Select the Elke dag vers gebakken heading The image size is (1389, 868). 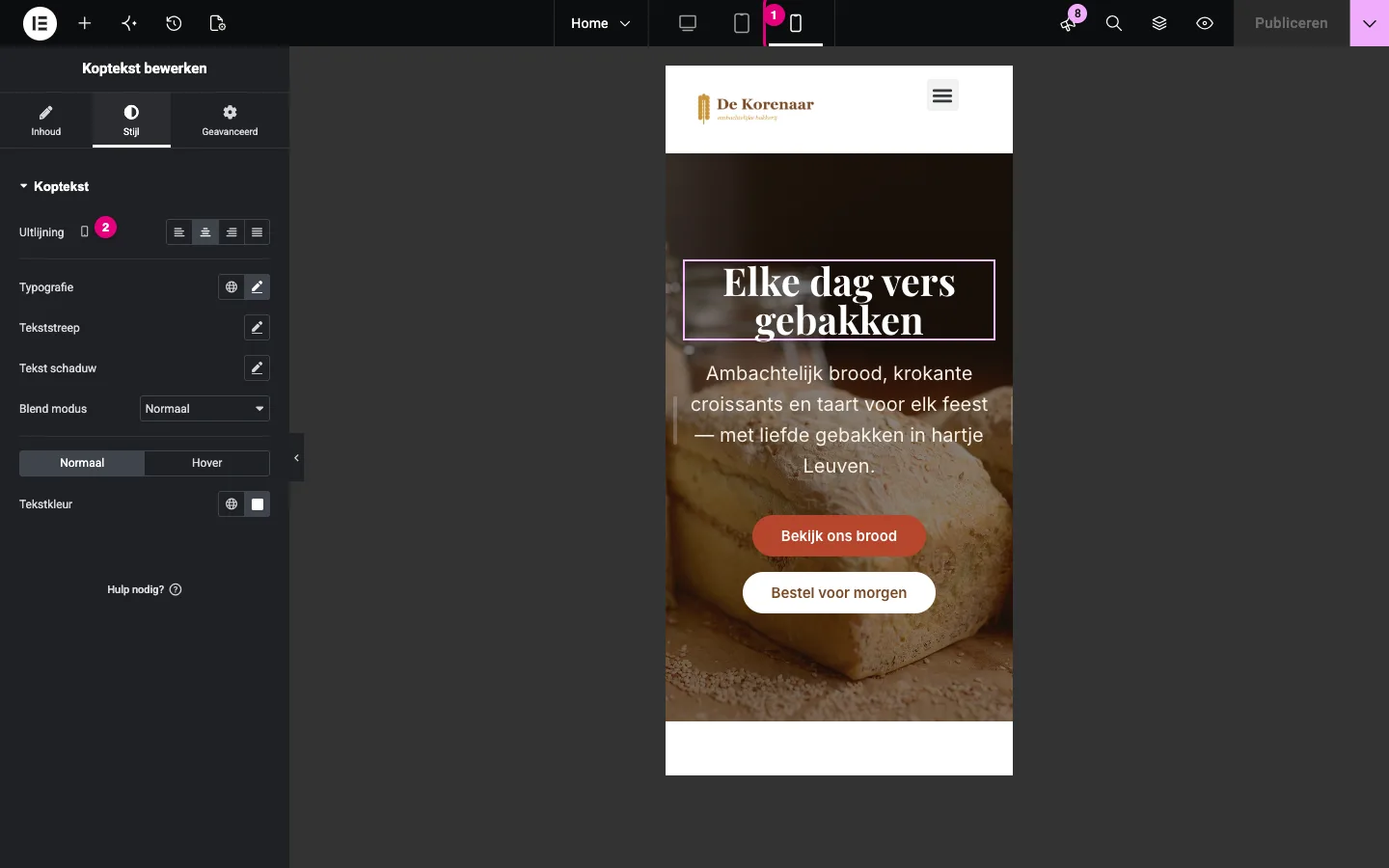click(839, 300)
